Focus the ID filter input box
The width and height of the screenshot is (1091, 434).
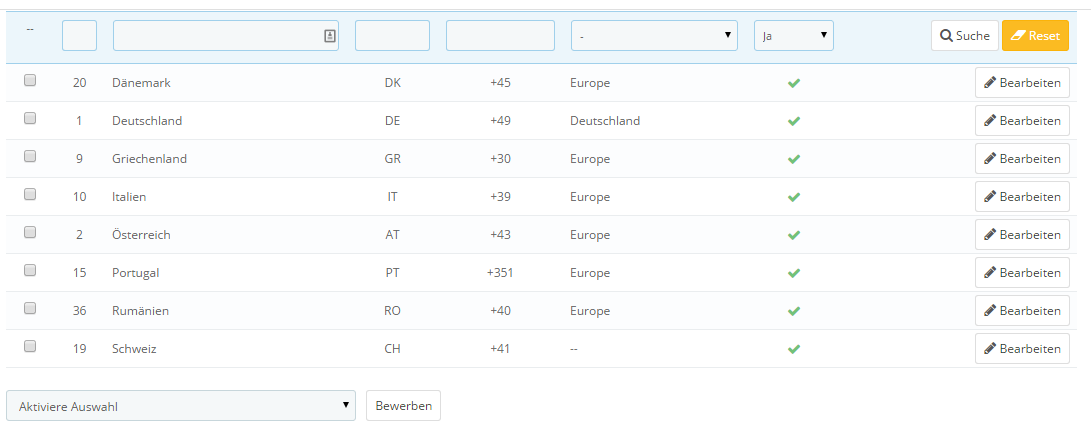[79, 35]
